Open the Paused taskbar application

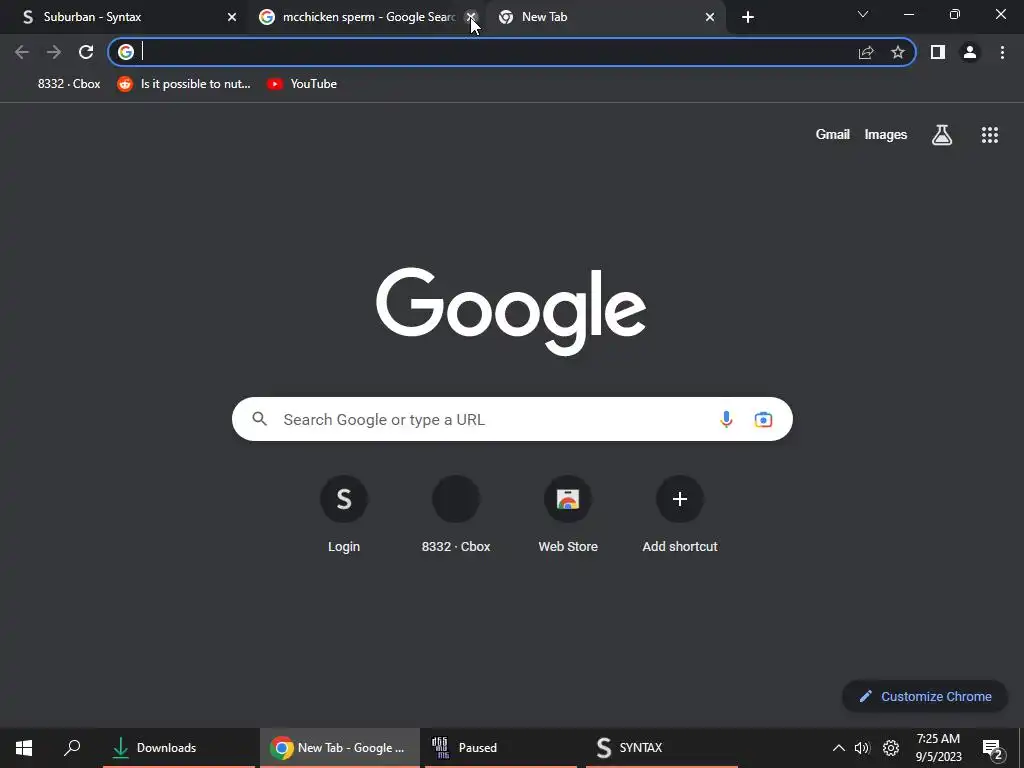[501, 748]
